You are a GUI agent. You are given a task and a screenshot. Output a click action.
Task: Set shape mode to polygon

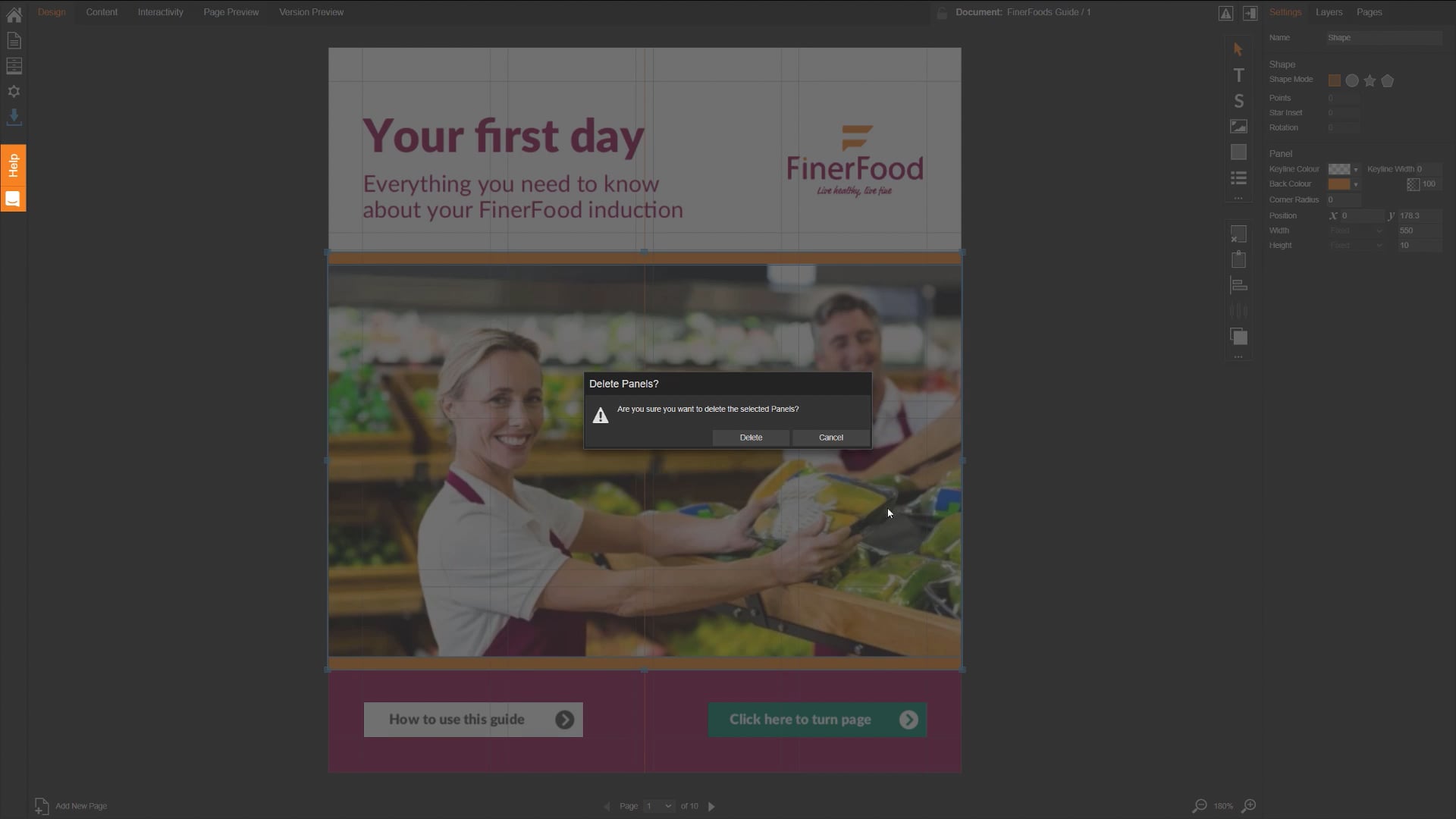(x=1387, y=80)
